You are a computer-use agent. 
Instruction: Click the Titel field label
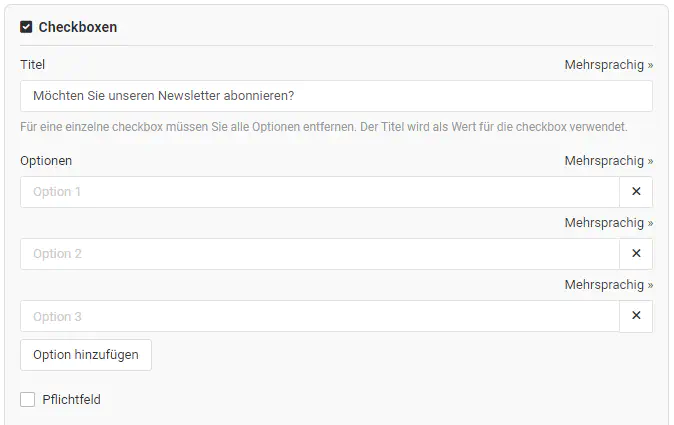[x=33, y=64]
